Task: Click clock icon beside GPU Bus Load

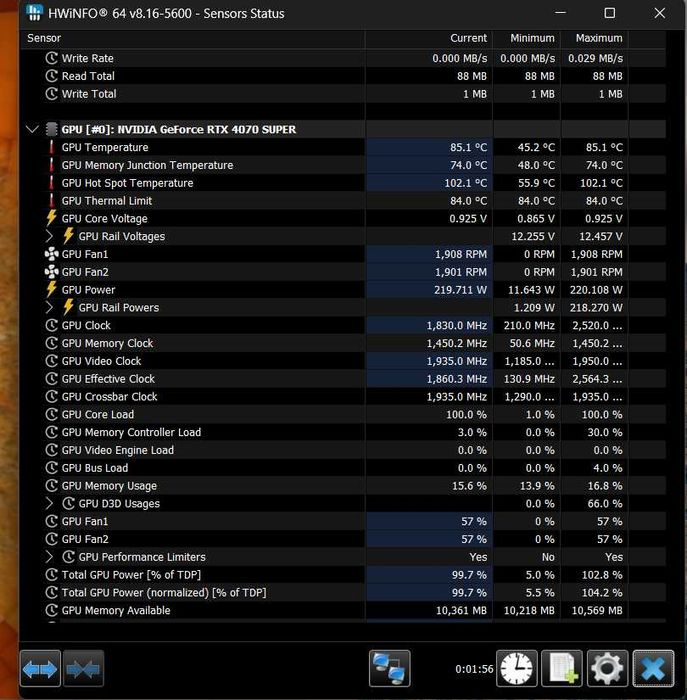Action: point(52,468)
